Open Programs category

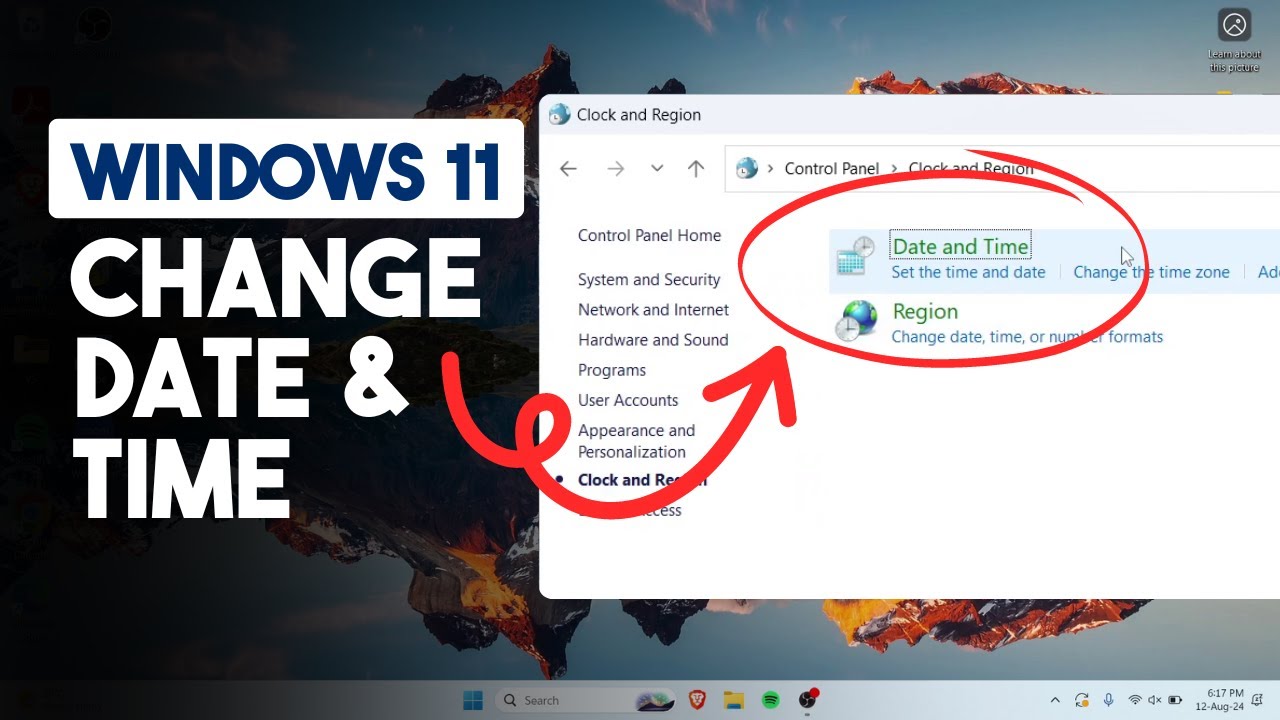click(612, 370)
